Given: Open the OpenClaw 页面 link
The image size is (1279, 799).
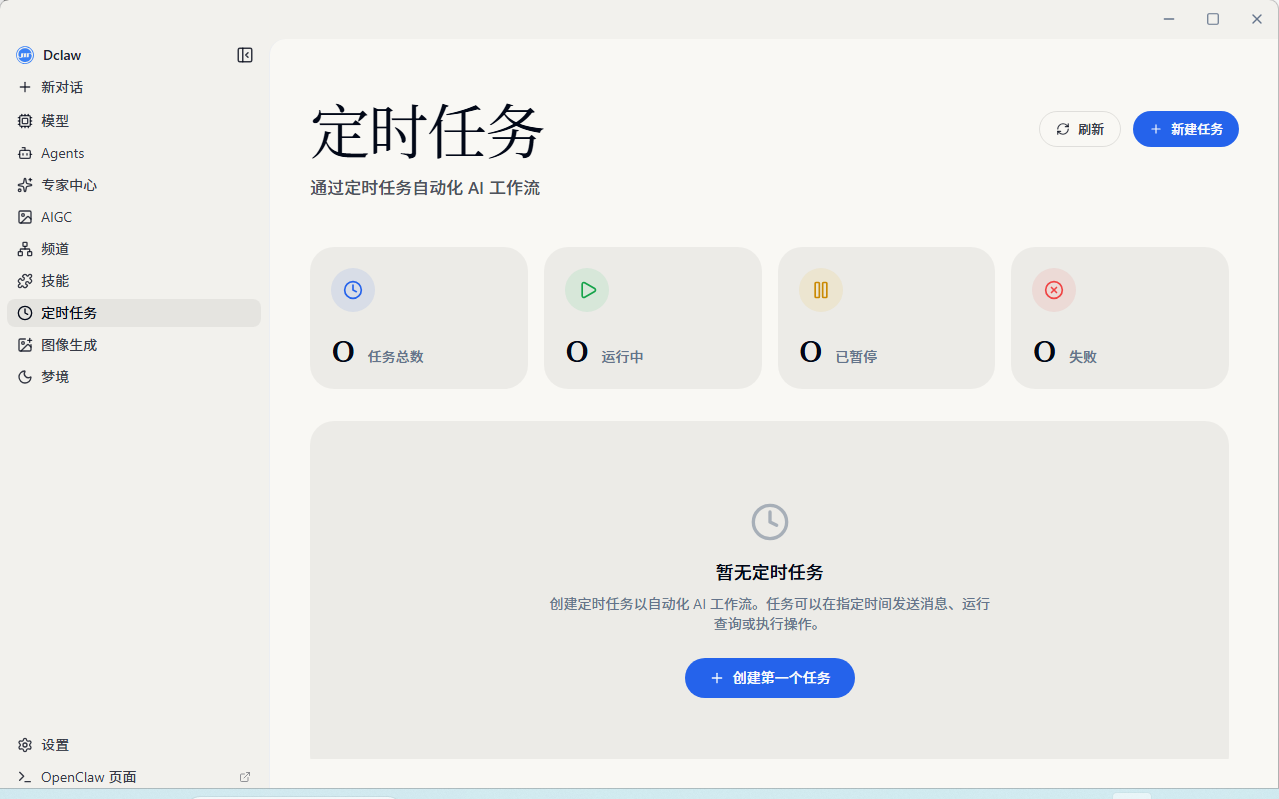Looking at the screenshot, I should click(x=134, y=777).
